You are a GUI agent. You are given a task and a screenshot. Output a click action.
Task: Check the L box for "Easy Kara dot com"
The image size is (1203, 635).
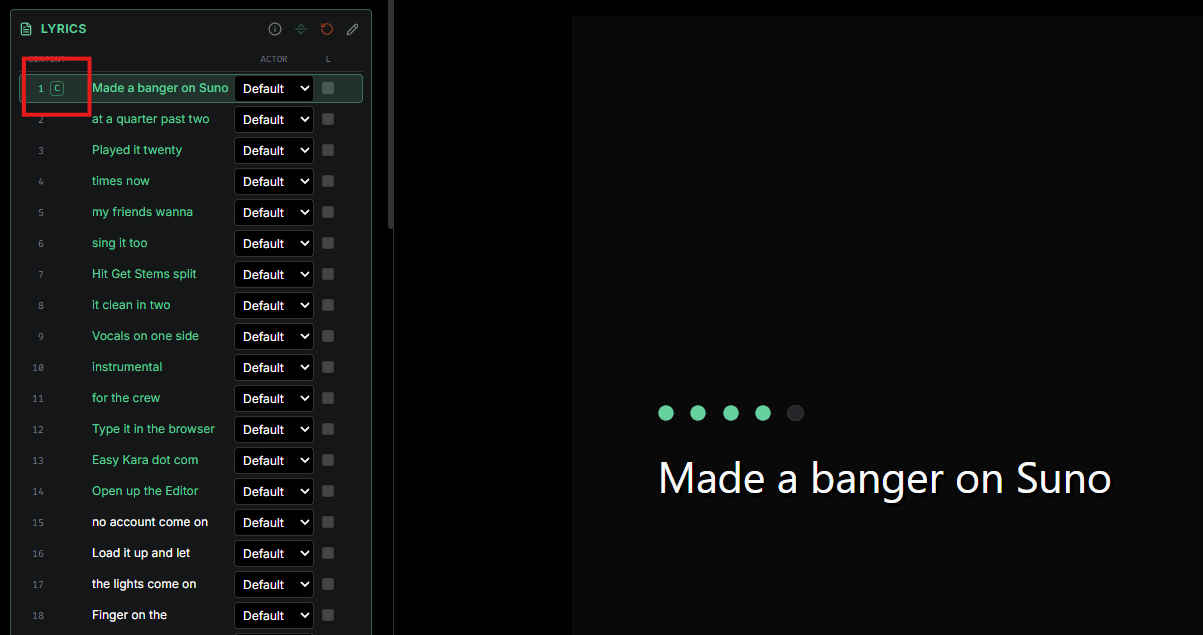pyautogui.click(x=328, y=460)
